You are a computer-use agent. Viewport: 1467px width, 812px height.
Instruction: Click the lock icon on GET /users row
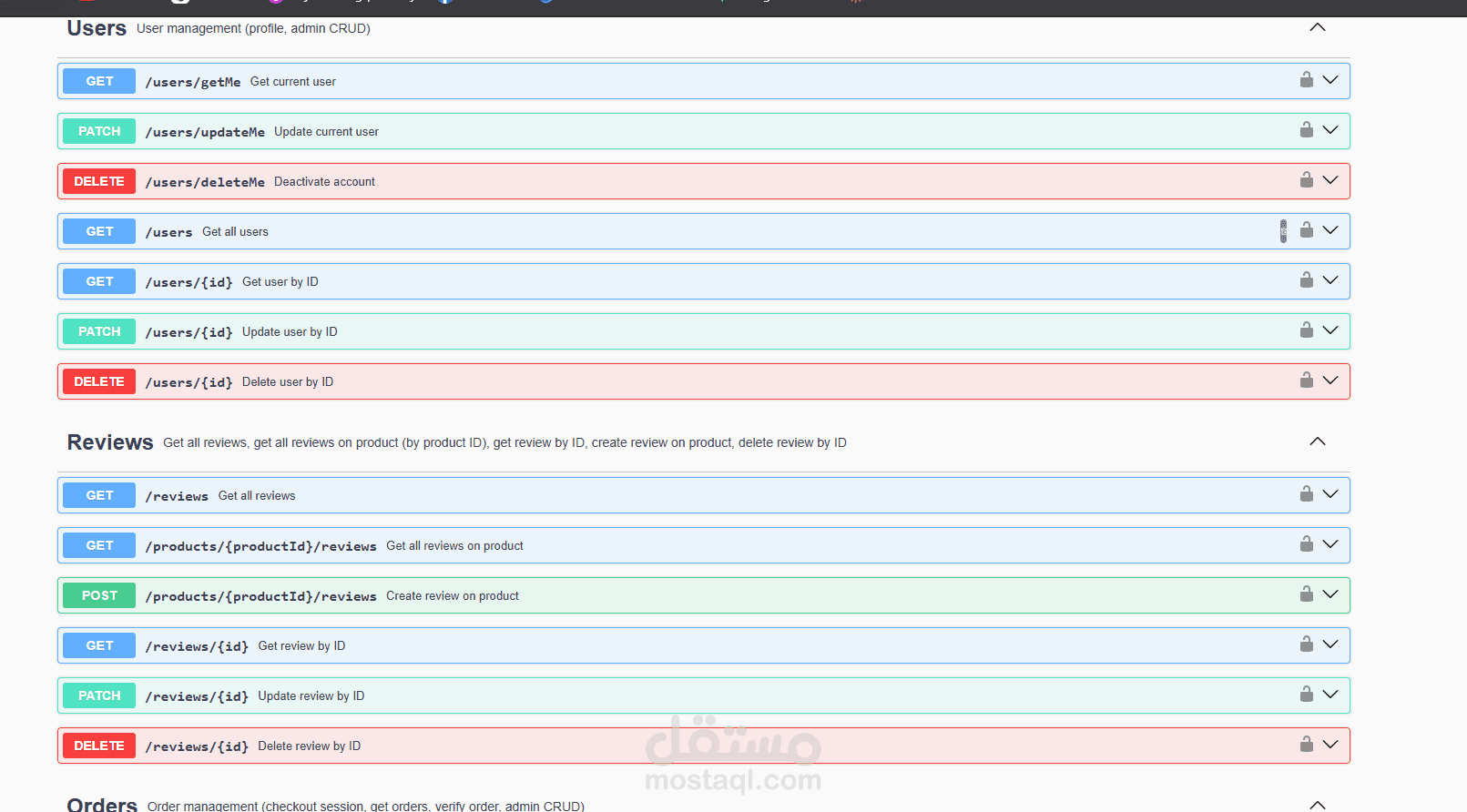coord(1306,230)
